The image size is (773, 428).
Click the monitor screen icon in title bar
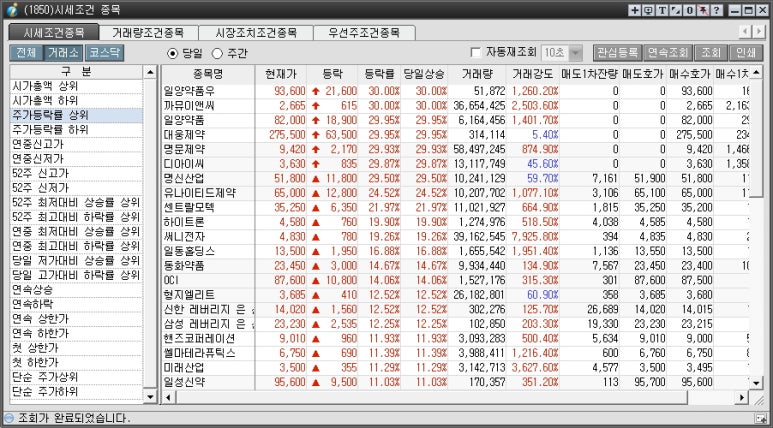(x=648, y=10)
